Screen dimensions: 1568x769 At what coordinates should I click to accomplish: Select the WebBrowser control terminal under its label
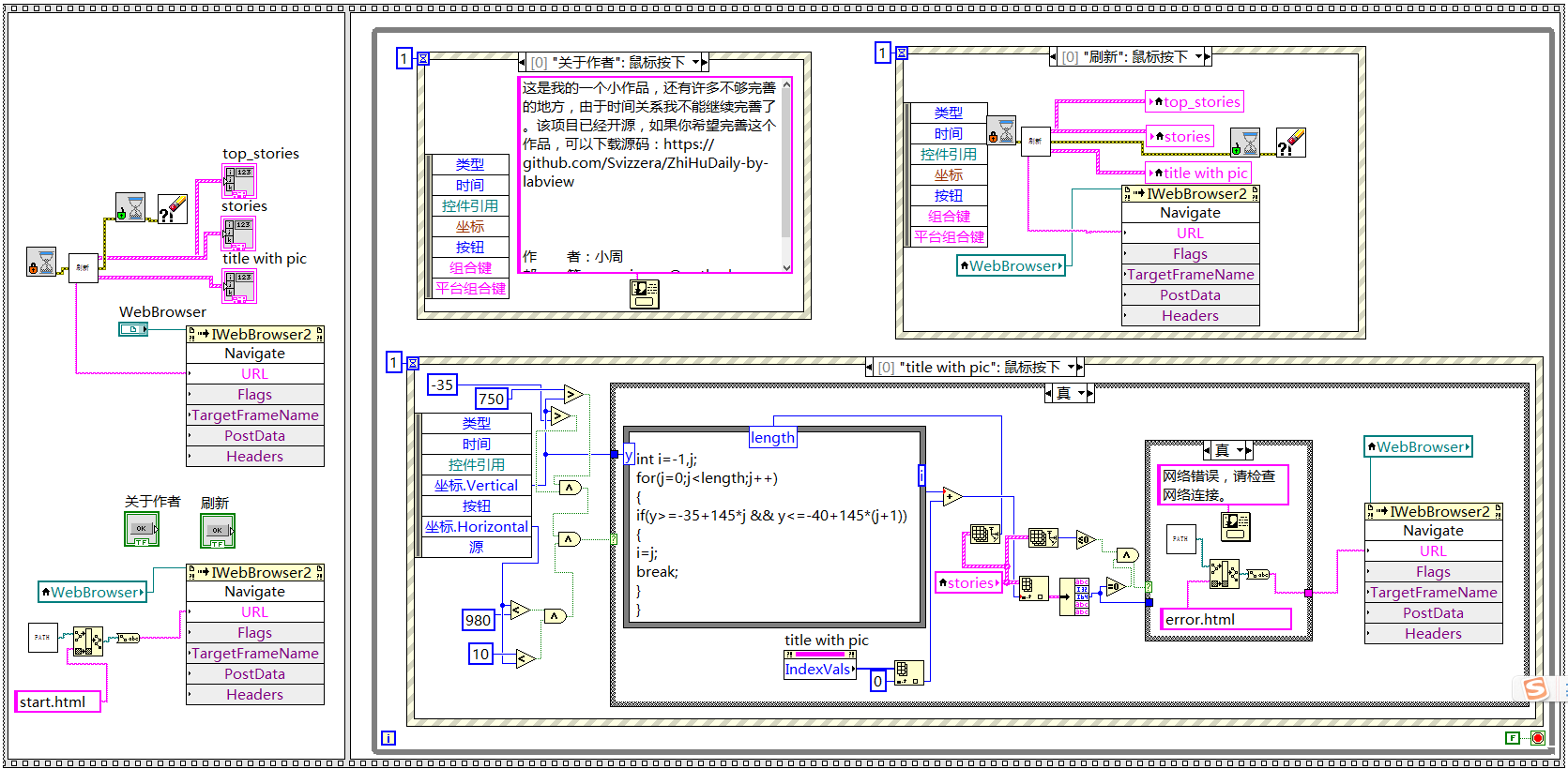pyautogui.click(x=133, y=329)
